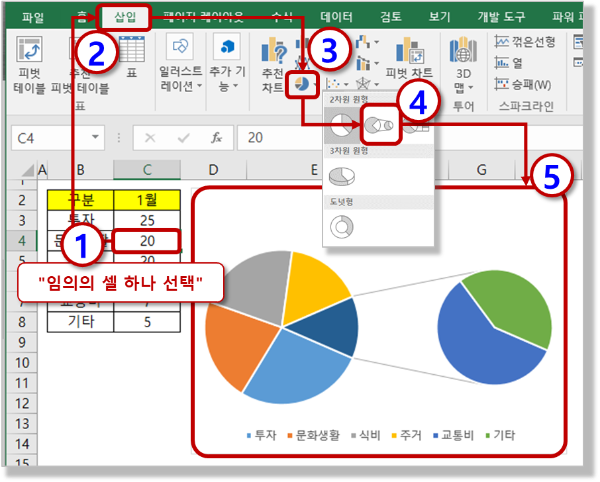Click the yellow 1월 header cell
The width and height of the screenshot is (600, 482).
[x=147, y=200]
